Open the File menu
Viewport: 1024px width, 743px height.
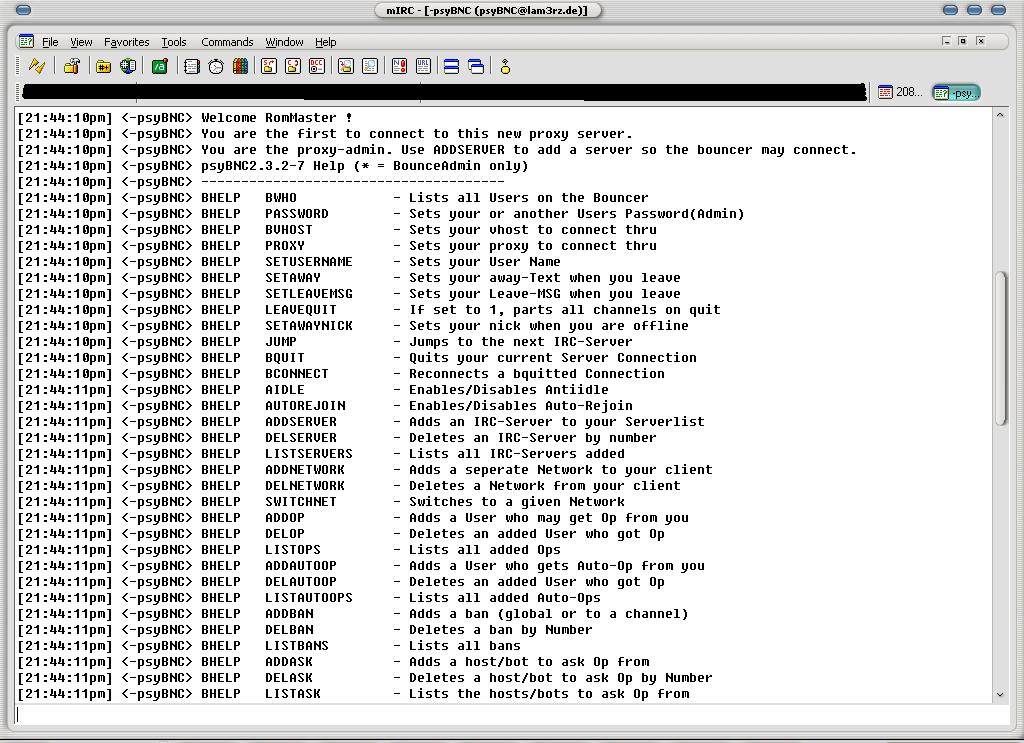click(50, 42)
